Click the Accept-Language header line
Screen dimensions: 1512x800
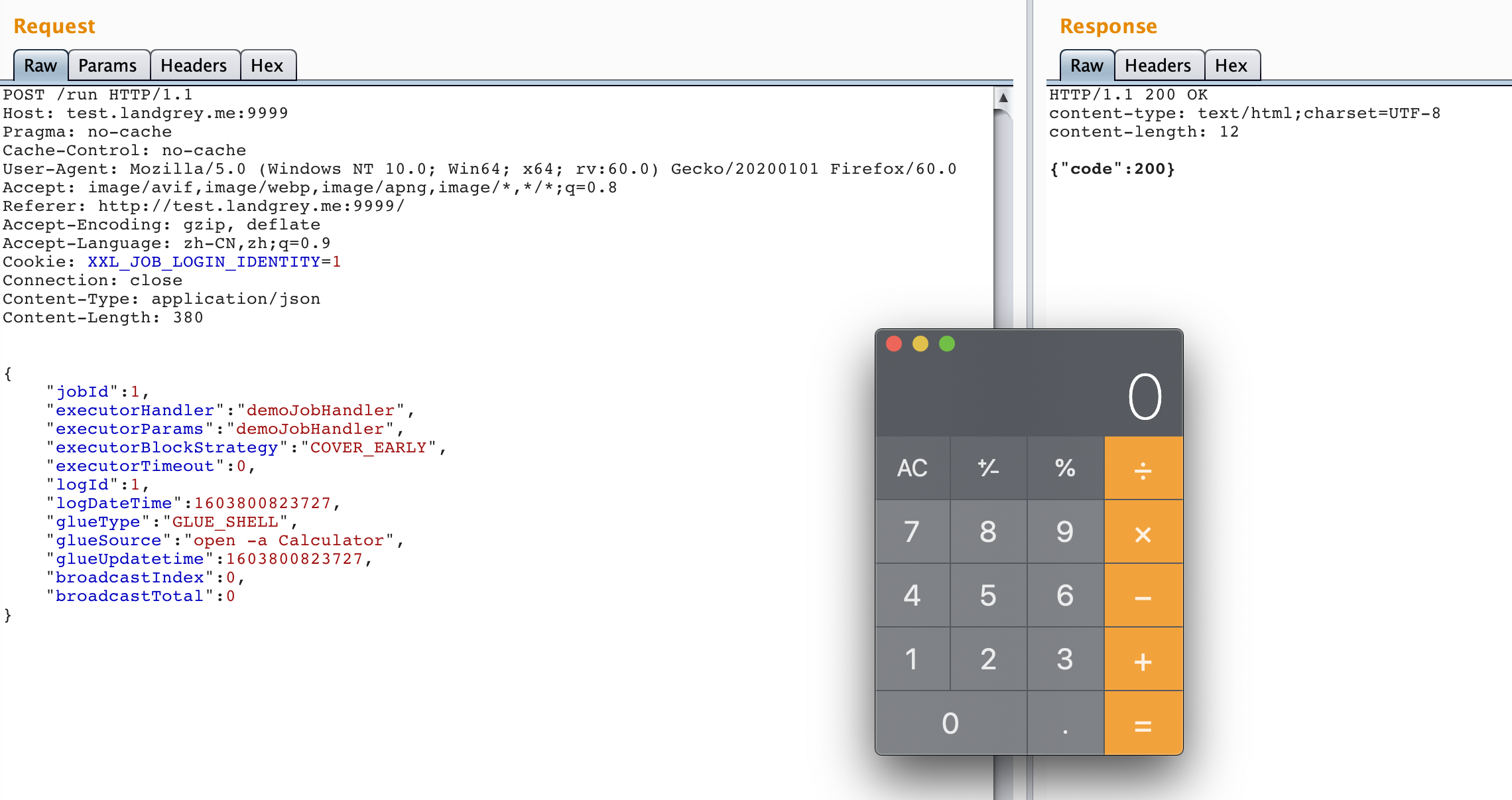pyautogui.click(x=166, y=243)
